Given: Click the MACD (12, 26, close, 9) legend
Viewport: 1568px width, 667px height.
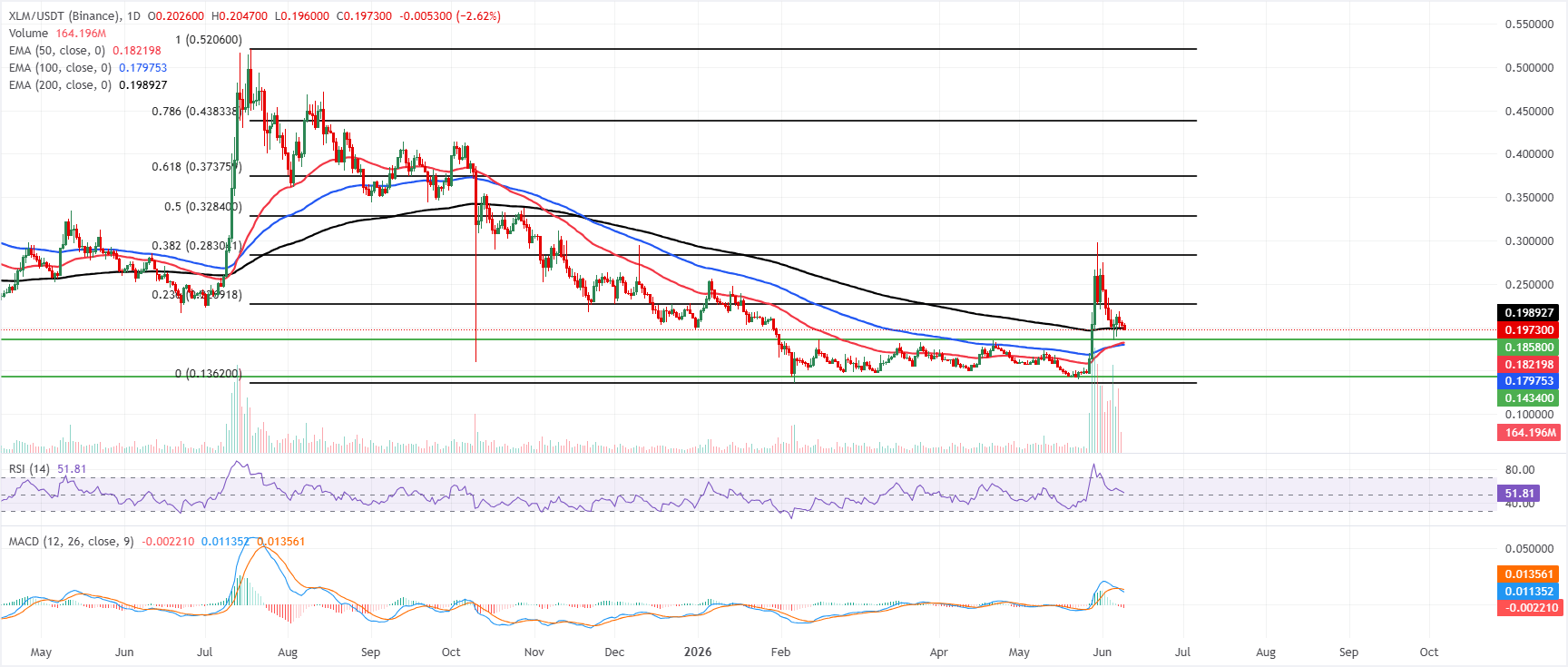Looking at the screenshot, I should (x=72, y=542).
